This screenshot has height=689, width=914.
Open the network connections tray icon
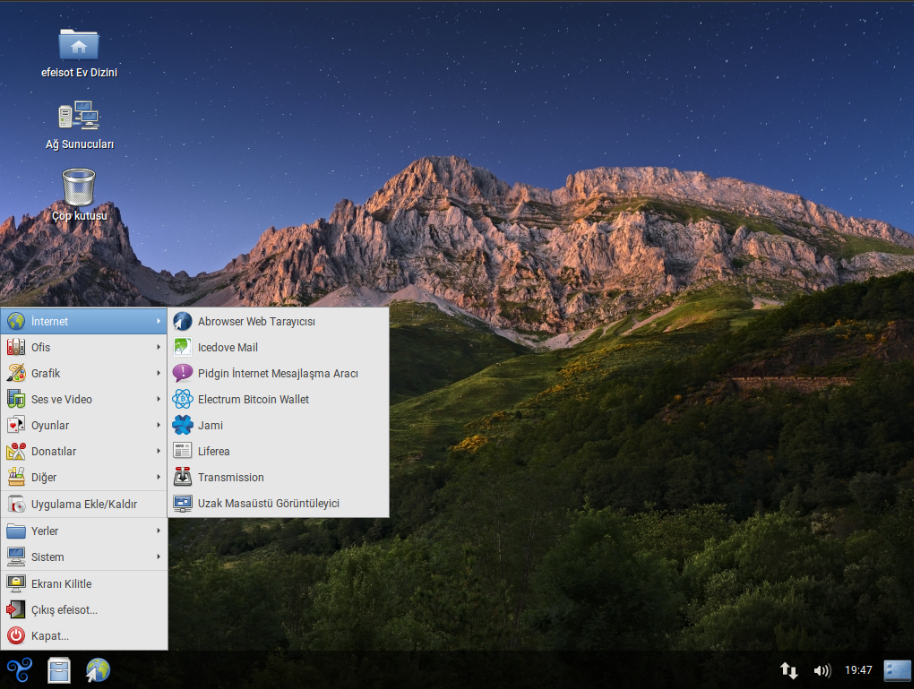tap(789, 670)
